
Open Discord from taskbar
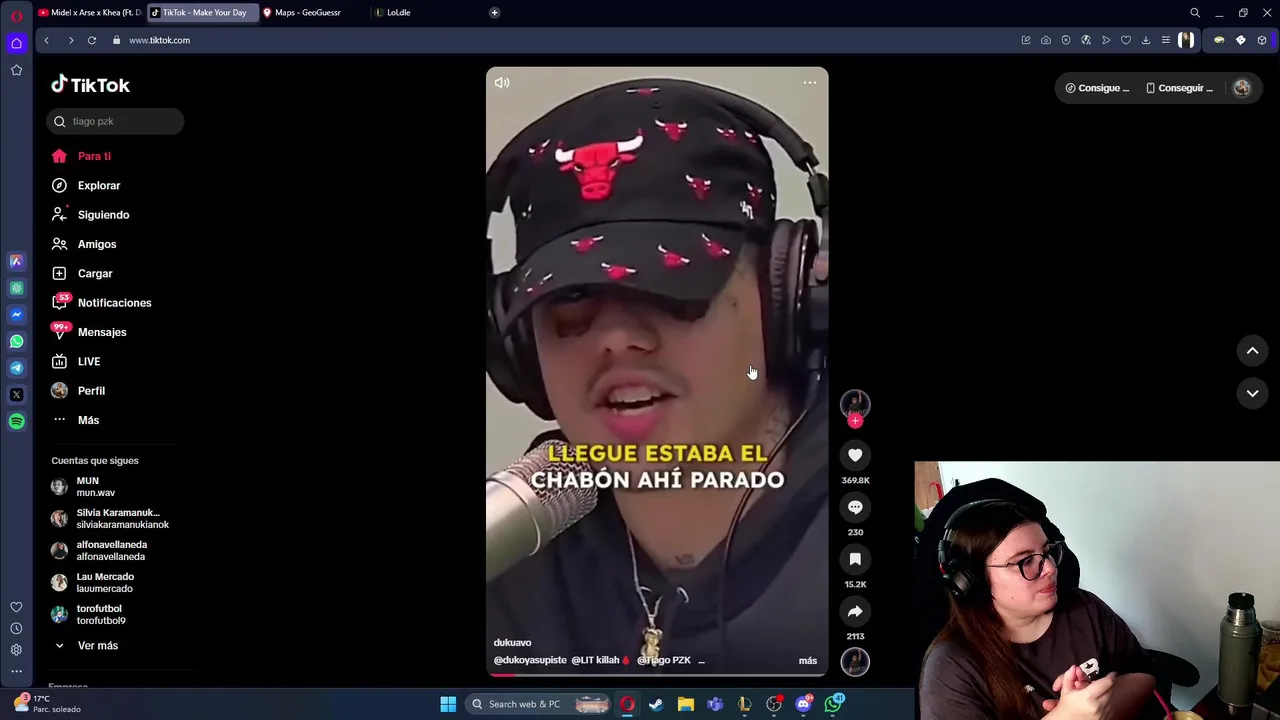click(x=804, y=704)
